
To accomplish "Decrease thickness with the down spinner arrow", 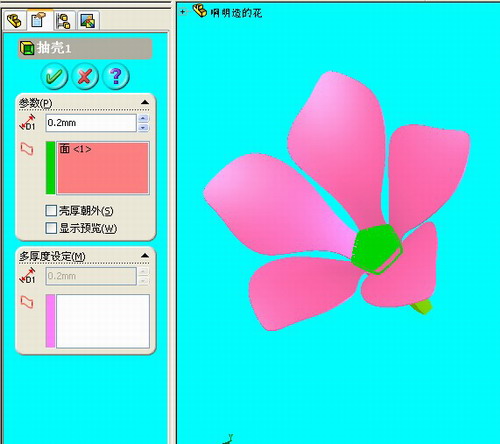I will click(x=143, y=127).
